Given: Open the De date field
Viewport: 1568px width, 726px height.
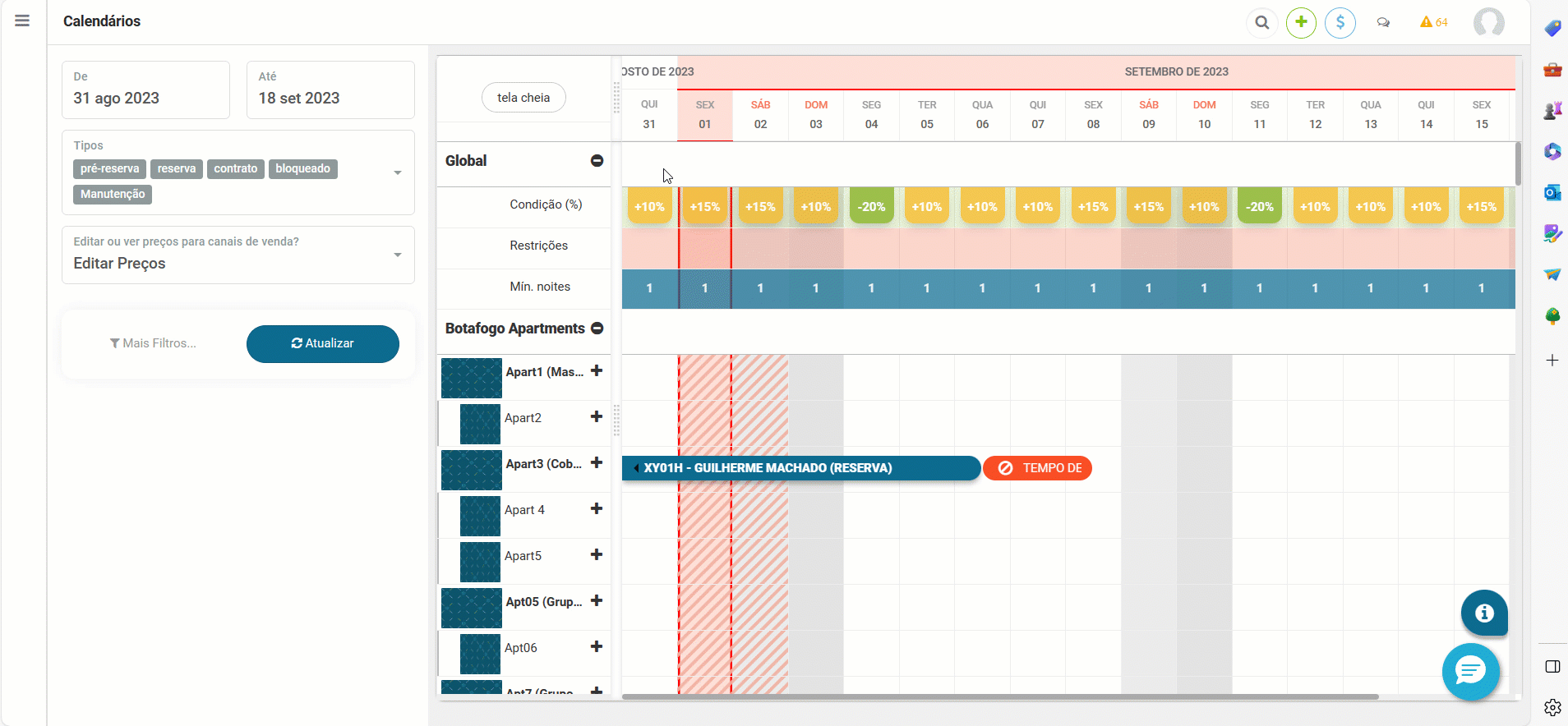Looking at the screenshot, I should 146,90.
